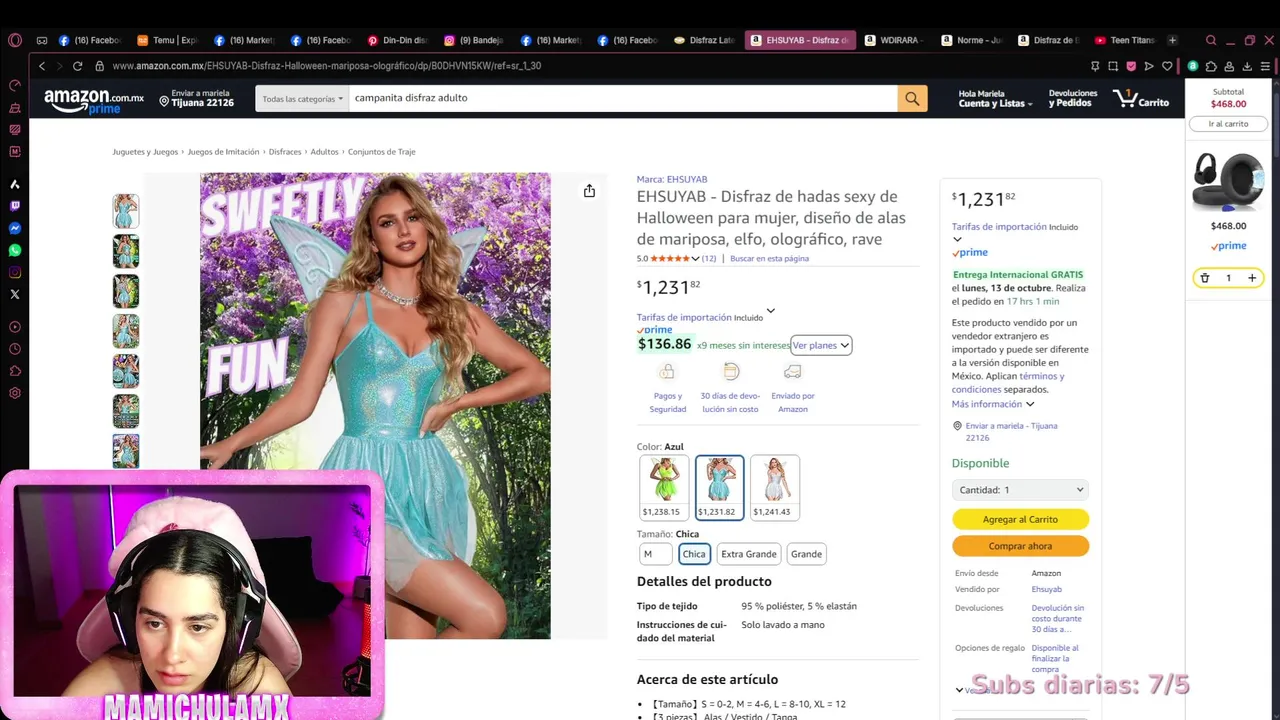The height and width of the screenshot is (720, 1280).
Task: Open Todas las categorías search dropdown
Action: click(302, 98)
